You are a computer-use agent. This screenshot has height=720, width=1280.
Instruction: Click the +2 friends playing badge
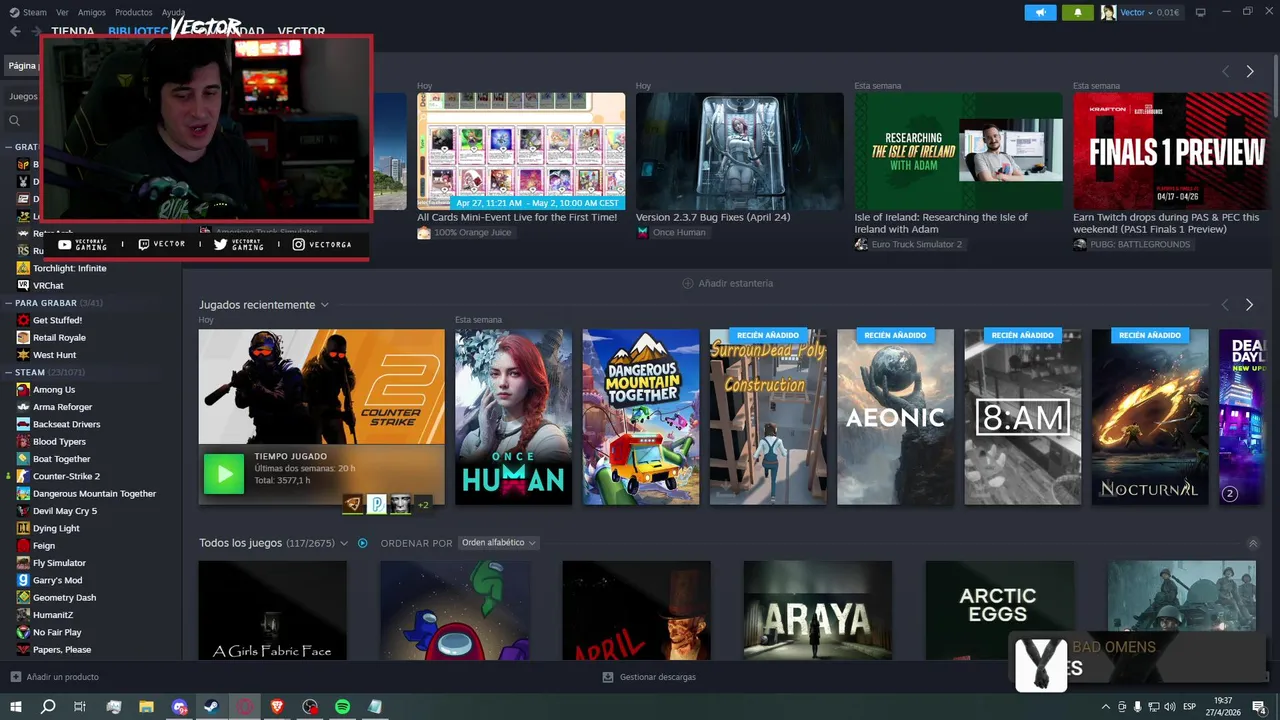click(423, 505)
